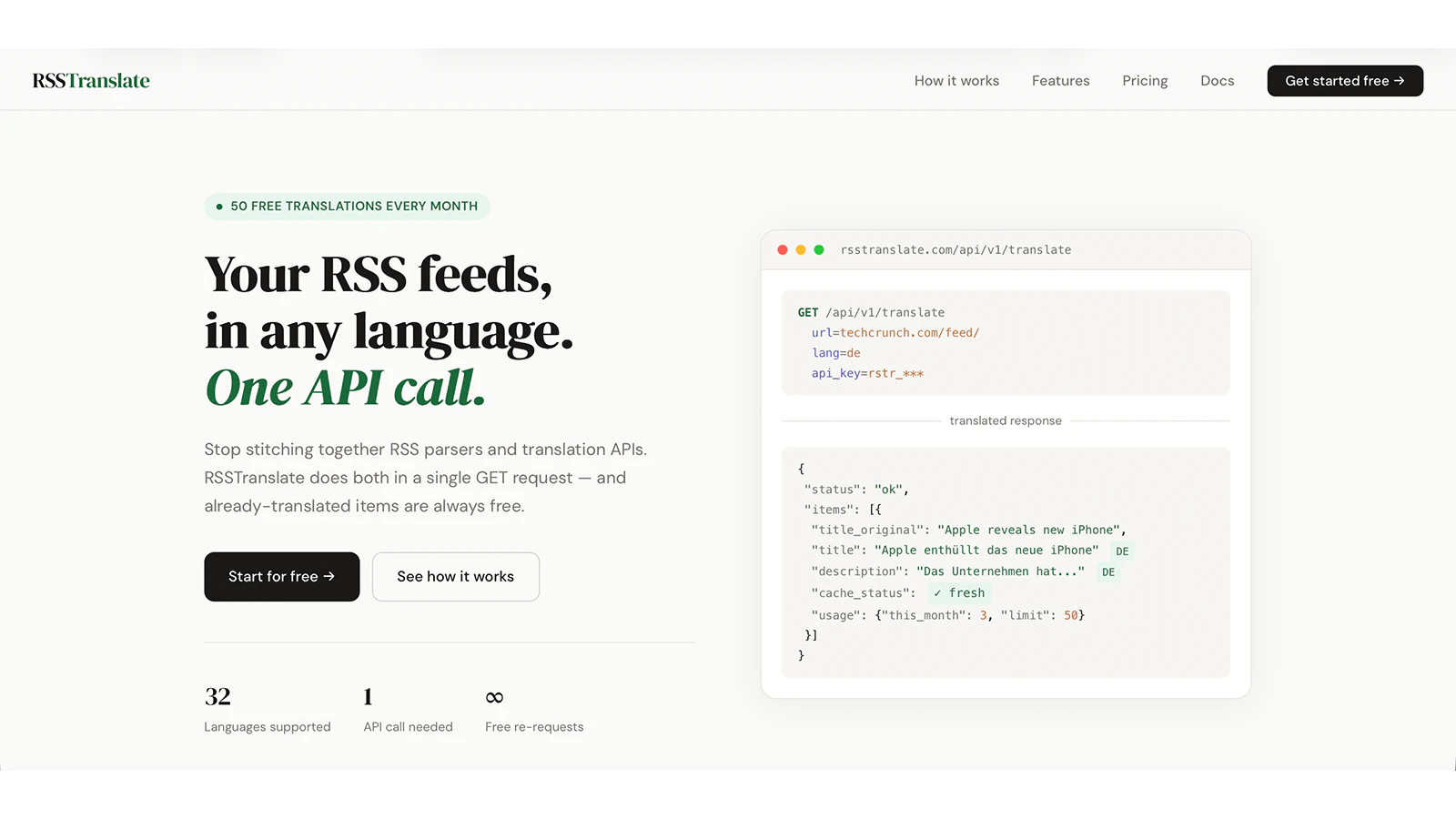This screenshot has width=1456, height=819.
Task: Click the "status": "ok" line
Action: (856, 490)
